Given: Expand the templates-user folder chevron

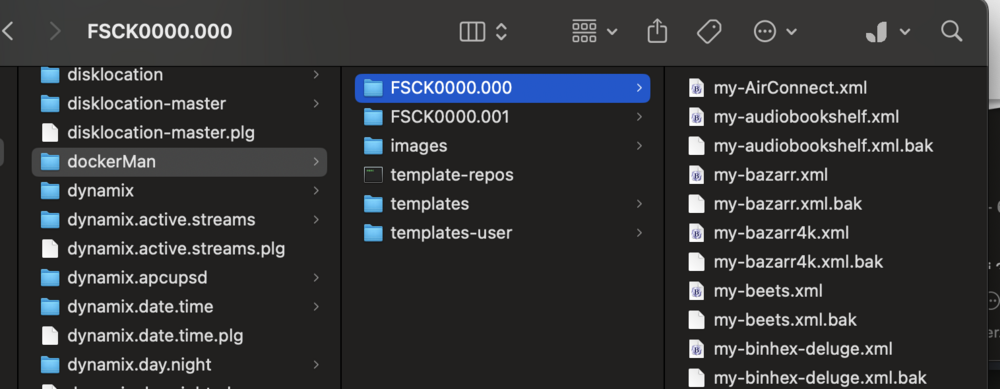Looking at the screenshot, I should [x=639, y=233].
